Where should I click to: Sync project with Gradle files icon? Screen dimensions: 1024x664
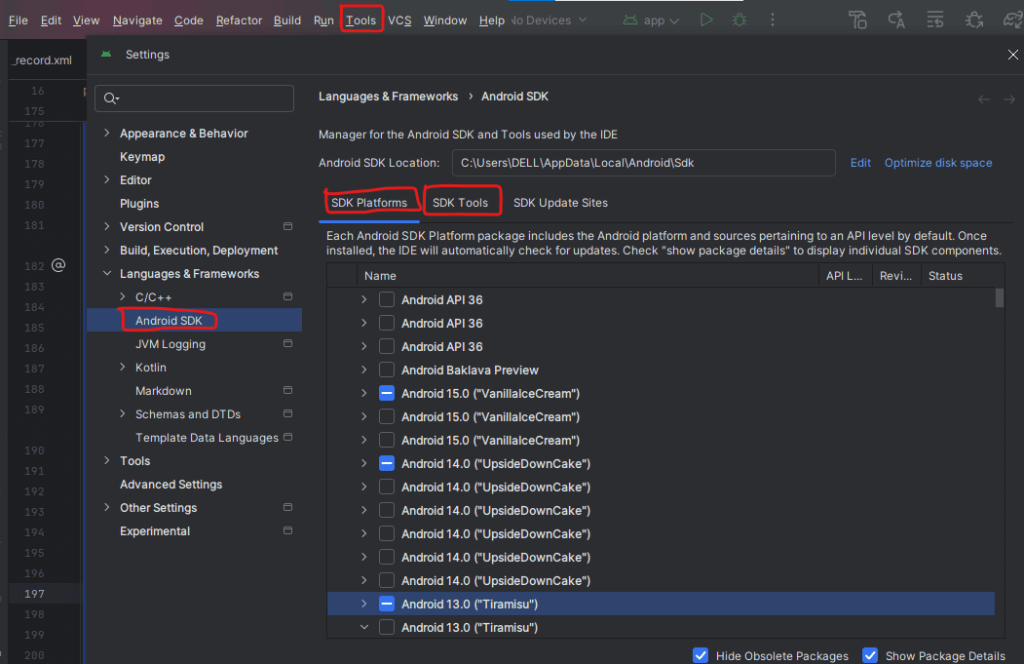point(1010,20)
